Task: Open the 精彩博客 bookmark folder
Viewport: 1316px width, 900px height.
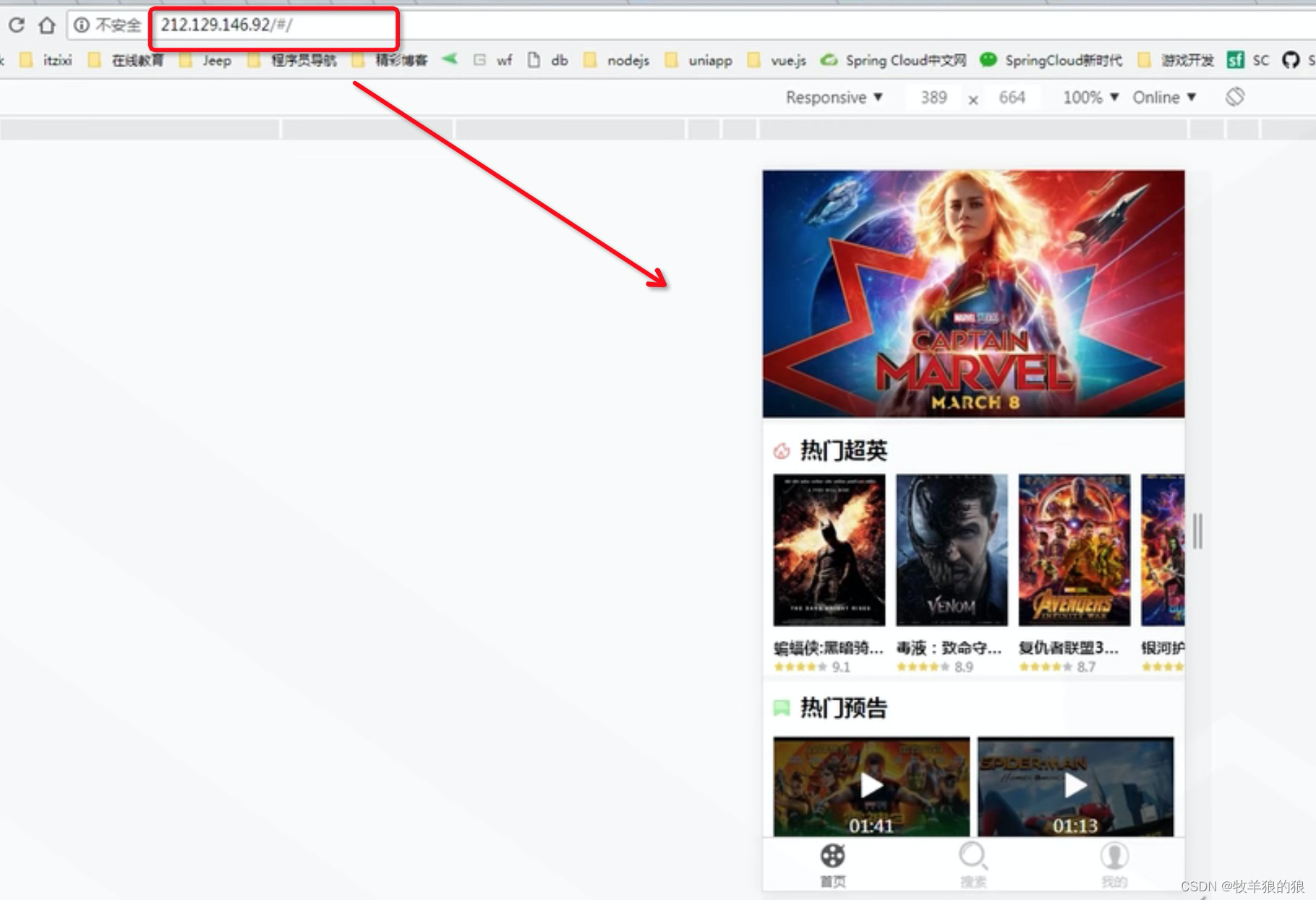Action: pyautogui.click(x=390, y=60)
